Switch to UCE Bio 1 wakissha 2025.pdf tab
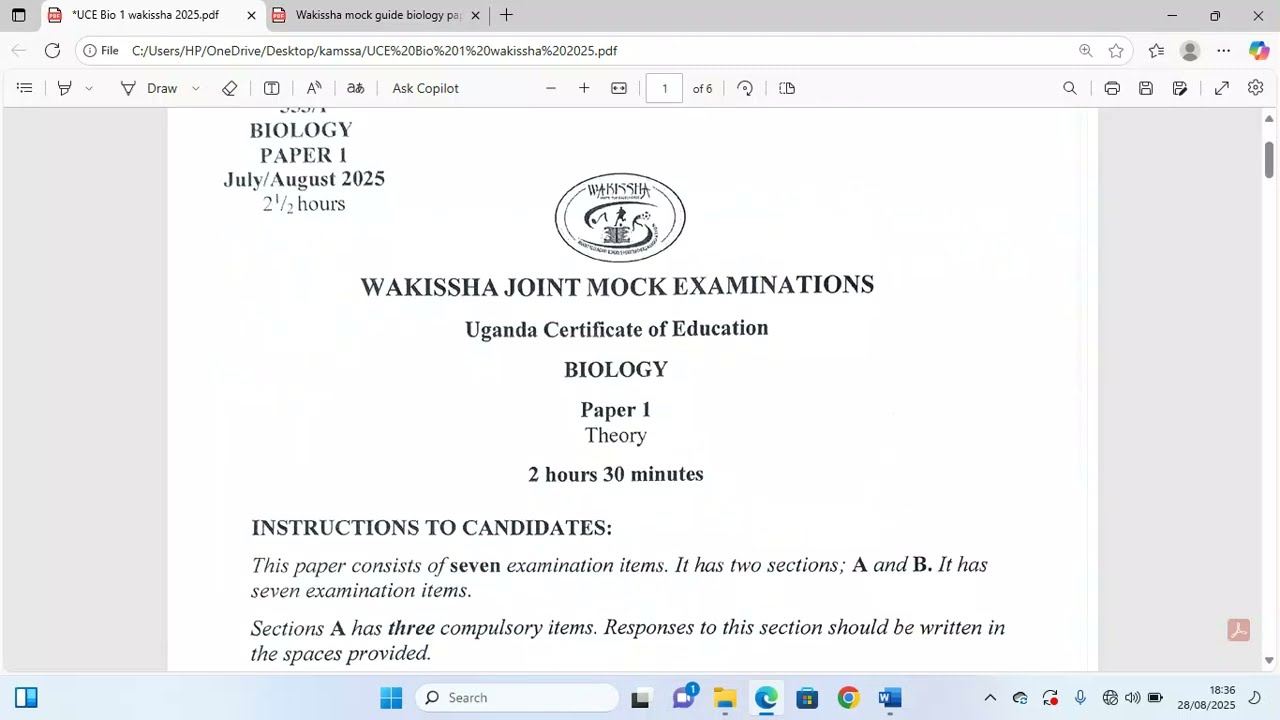 coord(145,15)
